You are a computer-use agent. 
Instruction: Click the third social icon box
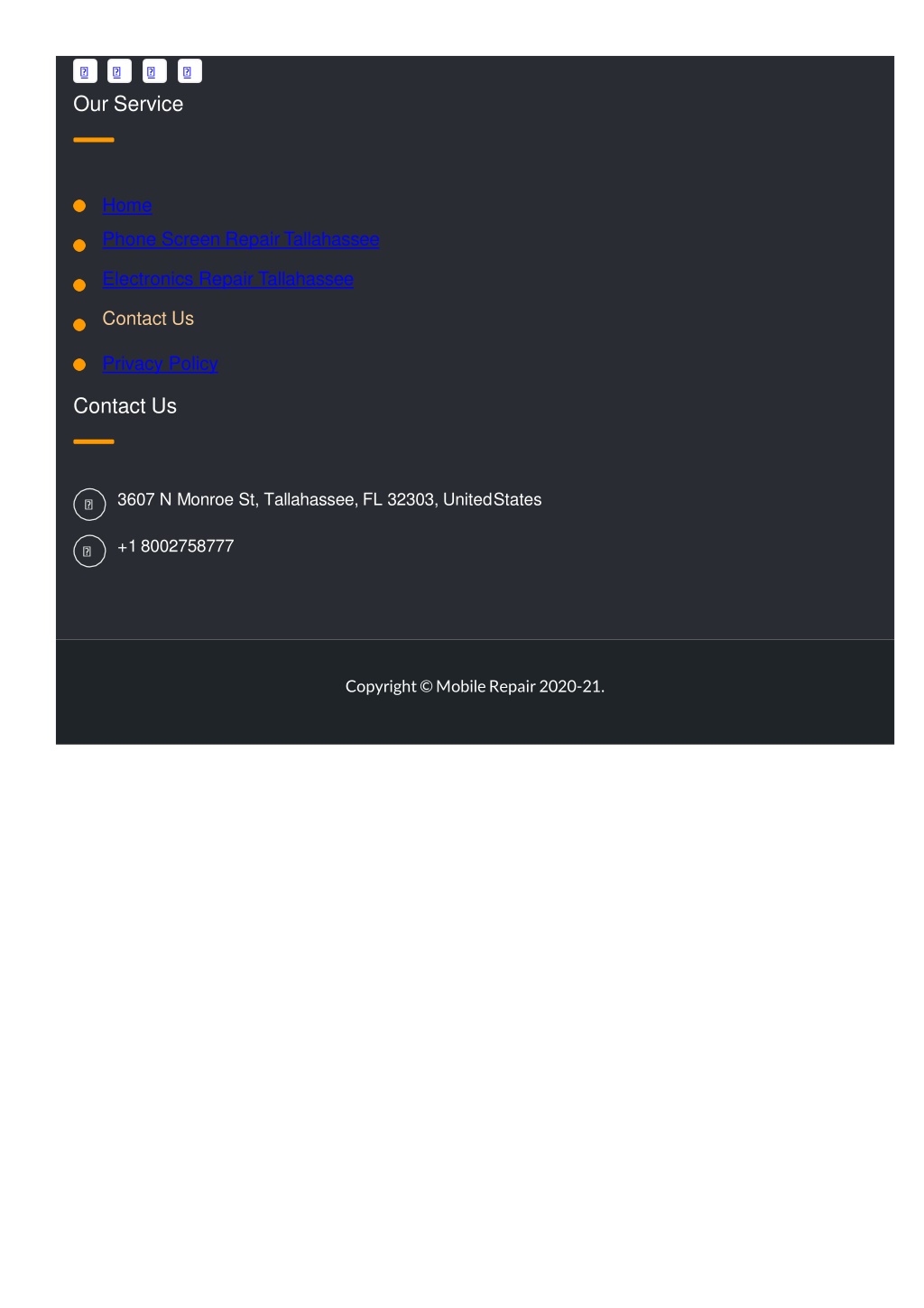[x=155, y=71]
